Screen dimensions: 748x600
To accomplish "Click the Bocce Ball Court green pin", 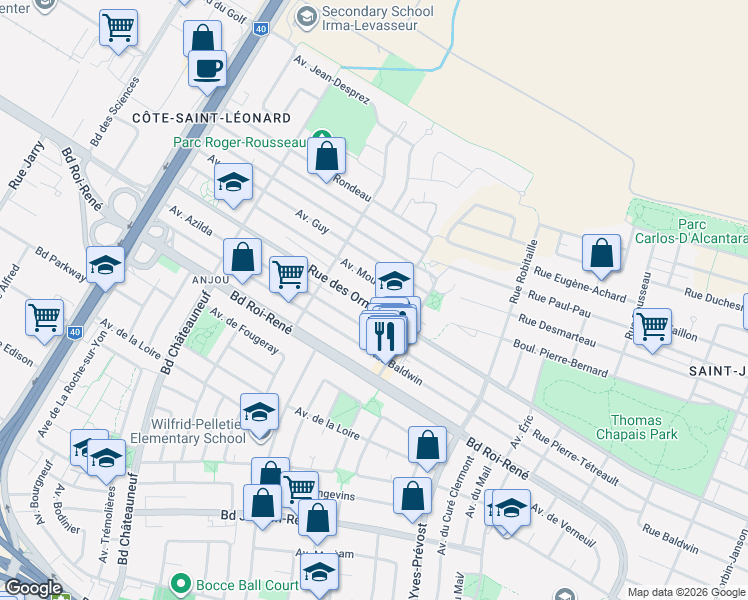I will [181, 584].
